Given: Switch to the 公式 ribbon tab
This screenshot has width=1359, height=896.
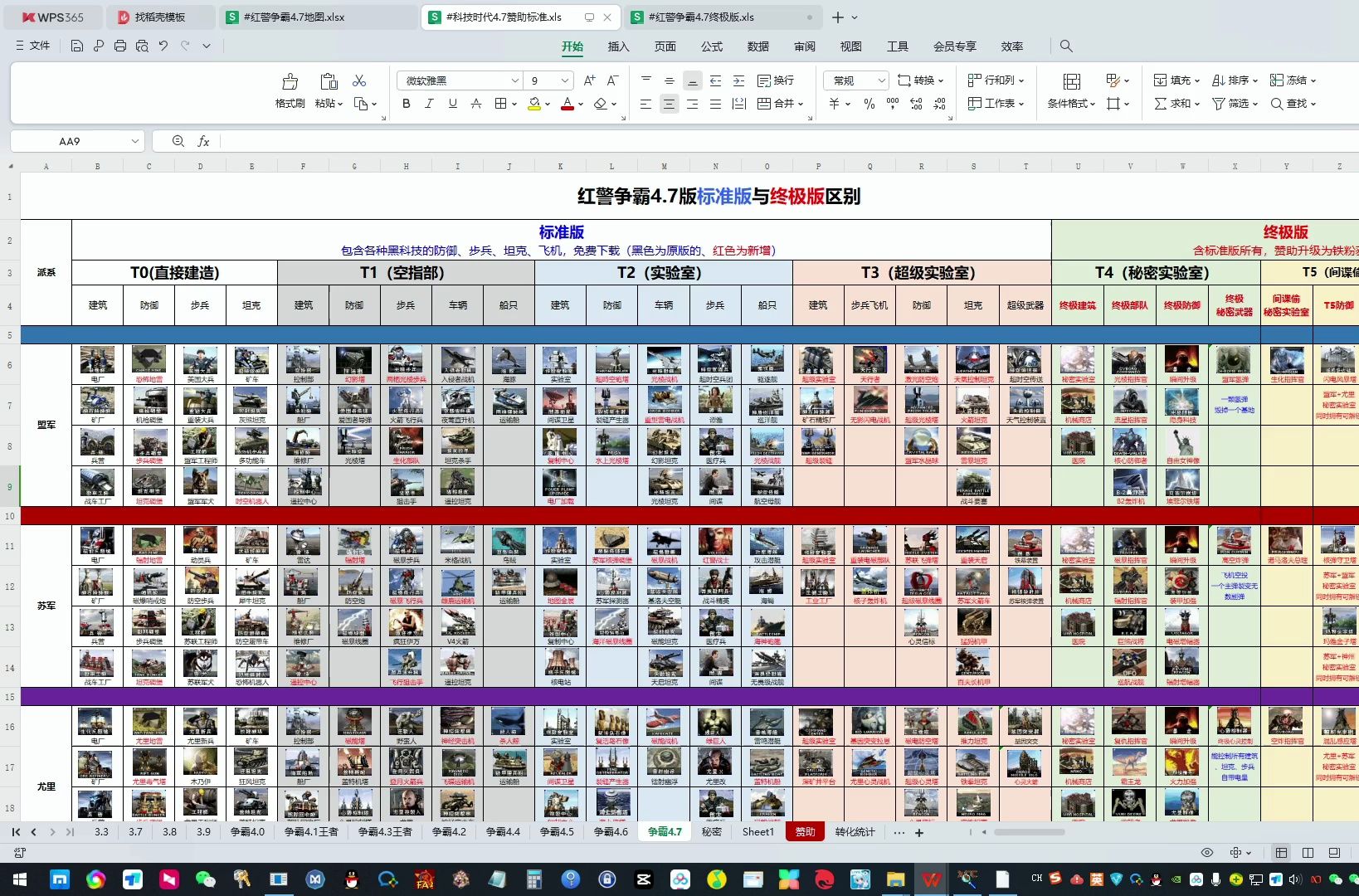Looking at the screenshot, I should pos(711,46).
